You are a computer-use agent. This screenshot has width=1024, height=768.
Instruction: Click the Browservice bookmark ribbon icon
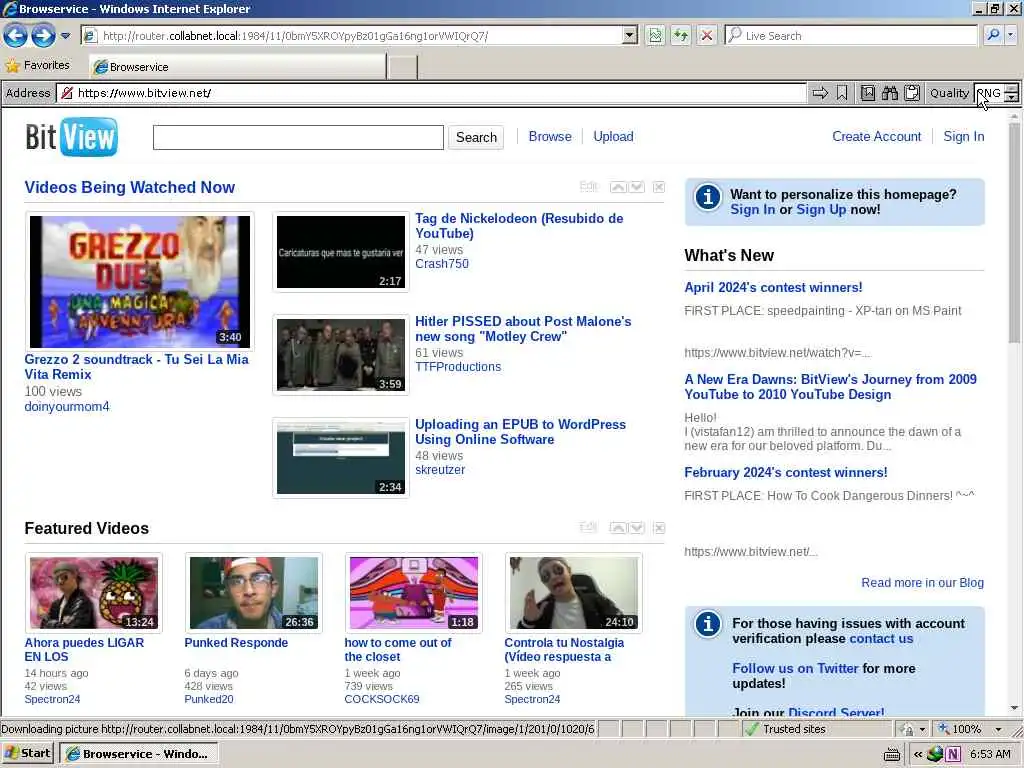842,93
